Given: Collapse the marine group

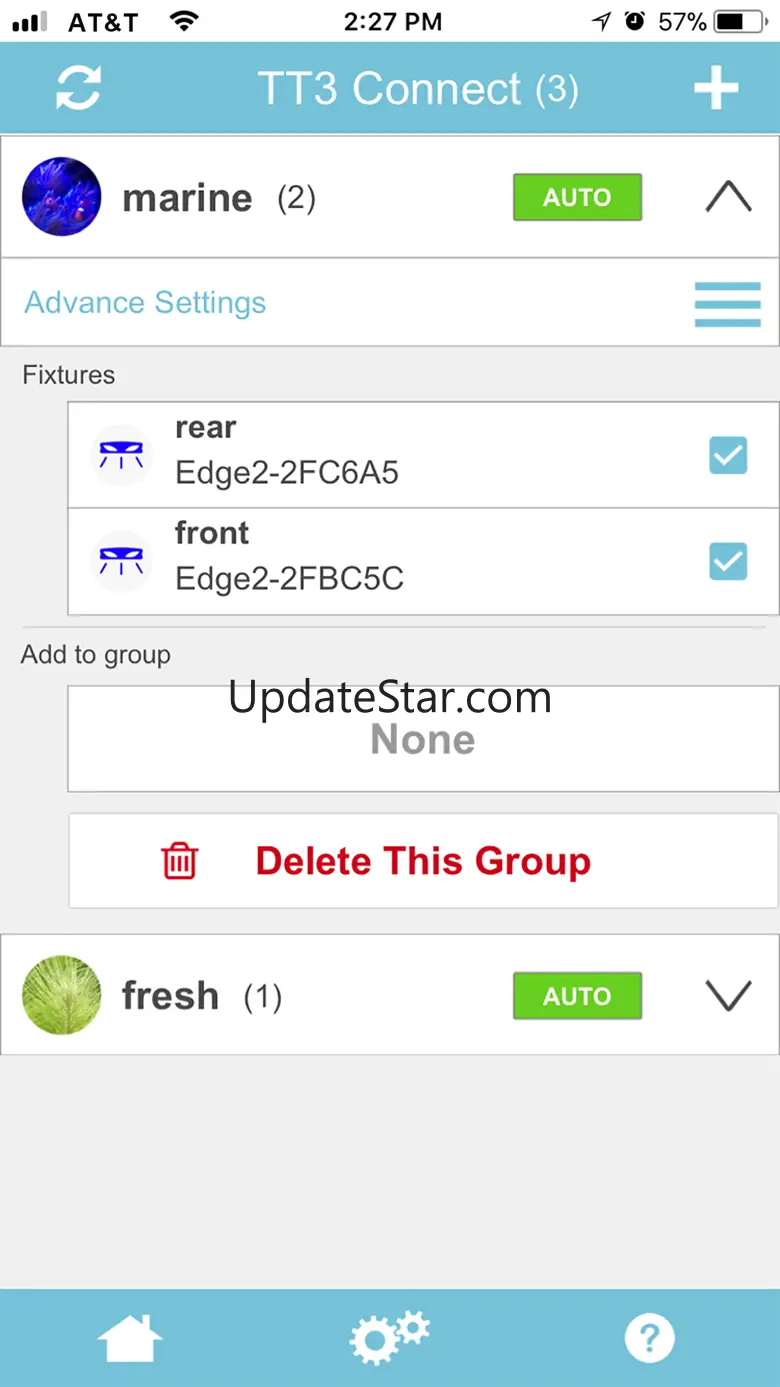Looking at the screenshot, I should (x=728, y=198).
